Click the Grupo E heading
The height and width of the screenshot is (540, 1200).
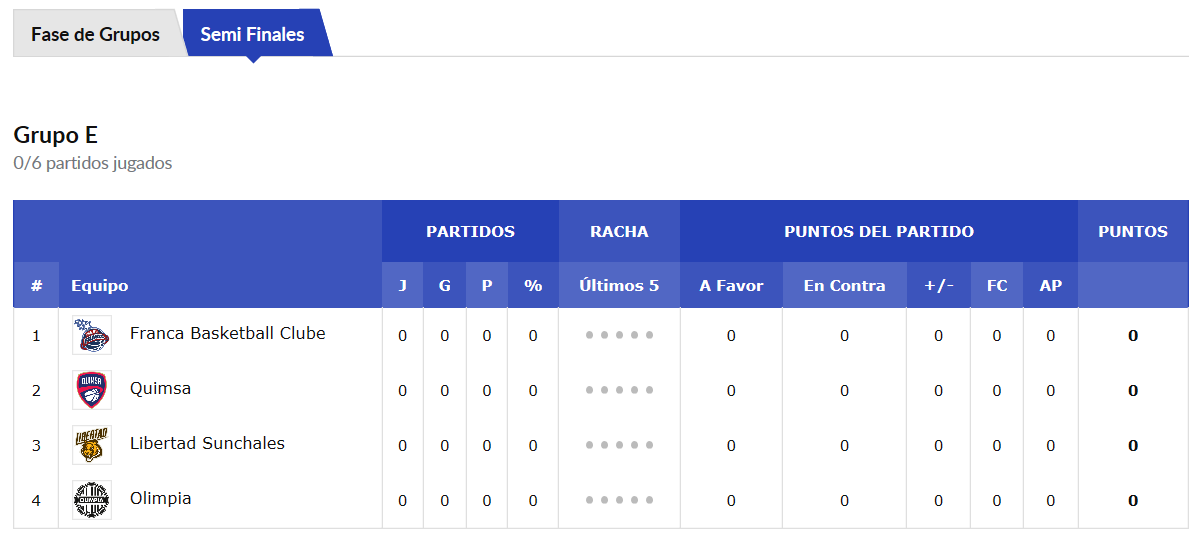pos(56,136)
